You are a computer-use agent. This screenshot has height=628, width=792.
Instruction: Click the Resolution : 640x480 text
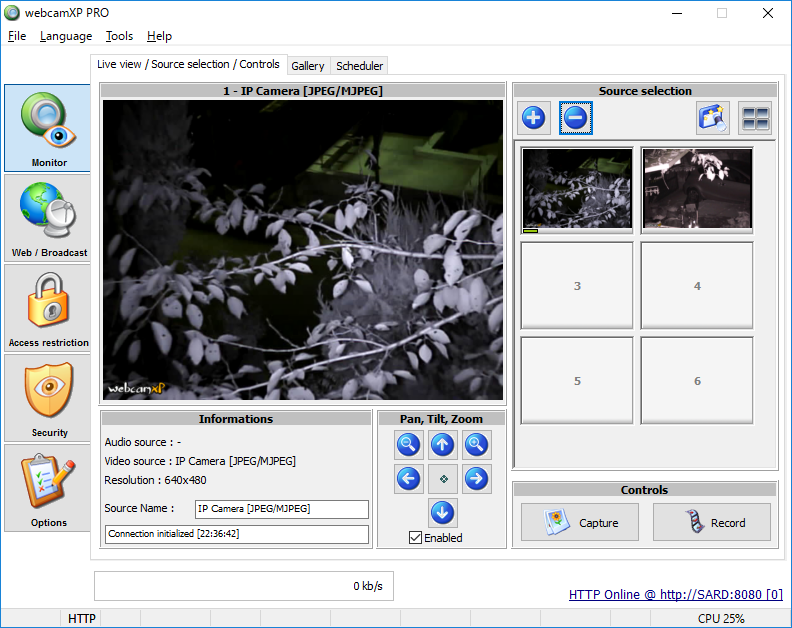156,480
